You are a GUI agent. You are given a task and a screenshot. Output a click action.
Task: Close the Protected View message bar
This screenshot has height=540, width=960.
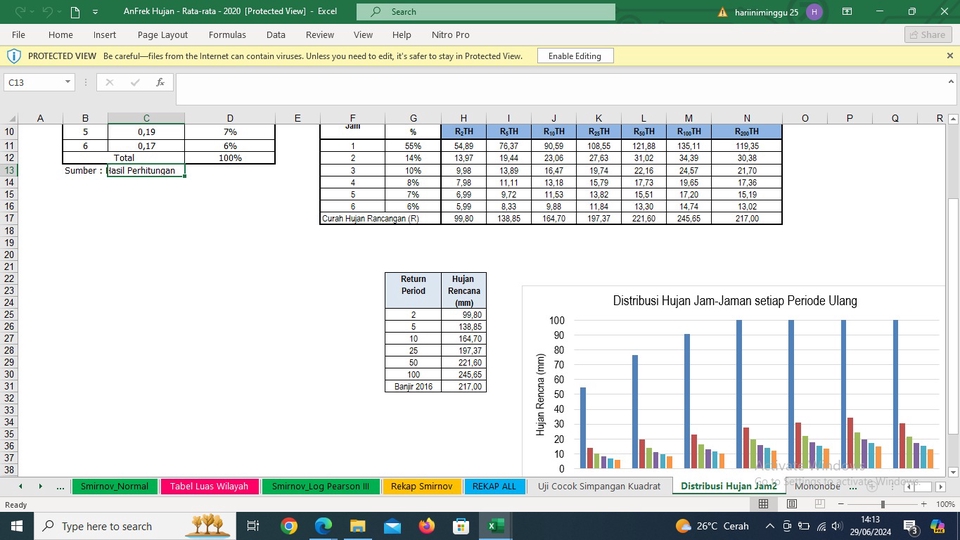pos(949,56)
